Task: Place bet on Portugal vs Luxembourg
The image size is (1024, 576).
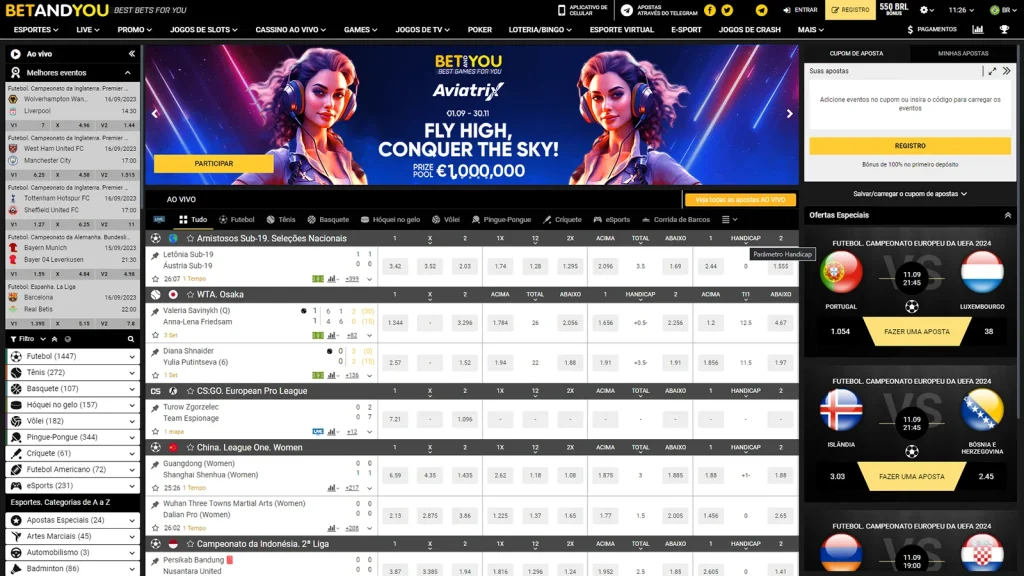Action: 916,332
